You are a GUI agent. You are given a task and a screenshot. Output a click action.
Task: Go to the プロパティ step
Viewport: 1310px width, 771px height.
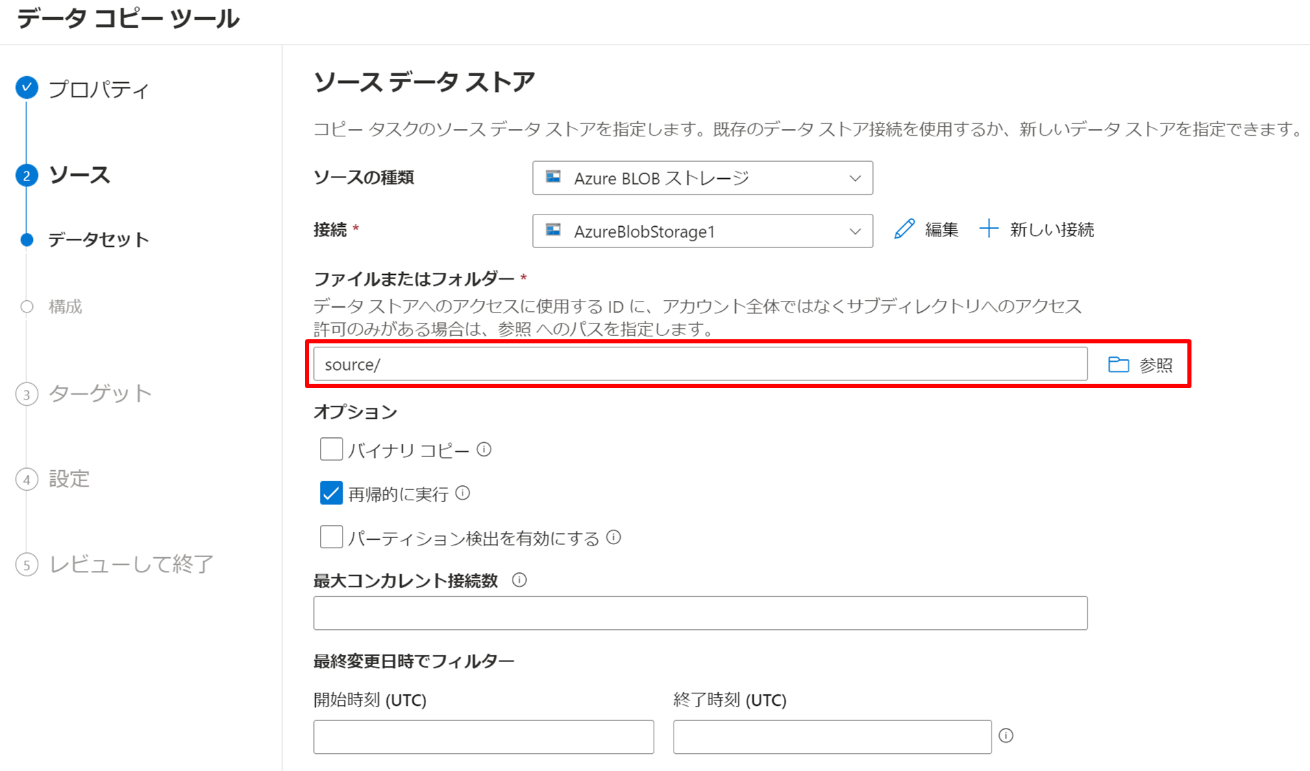[x=99, y=89]
